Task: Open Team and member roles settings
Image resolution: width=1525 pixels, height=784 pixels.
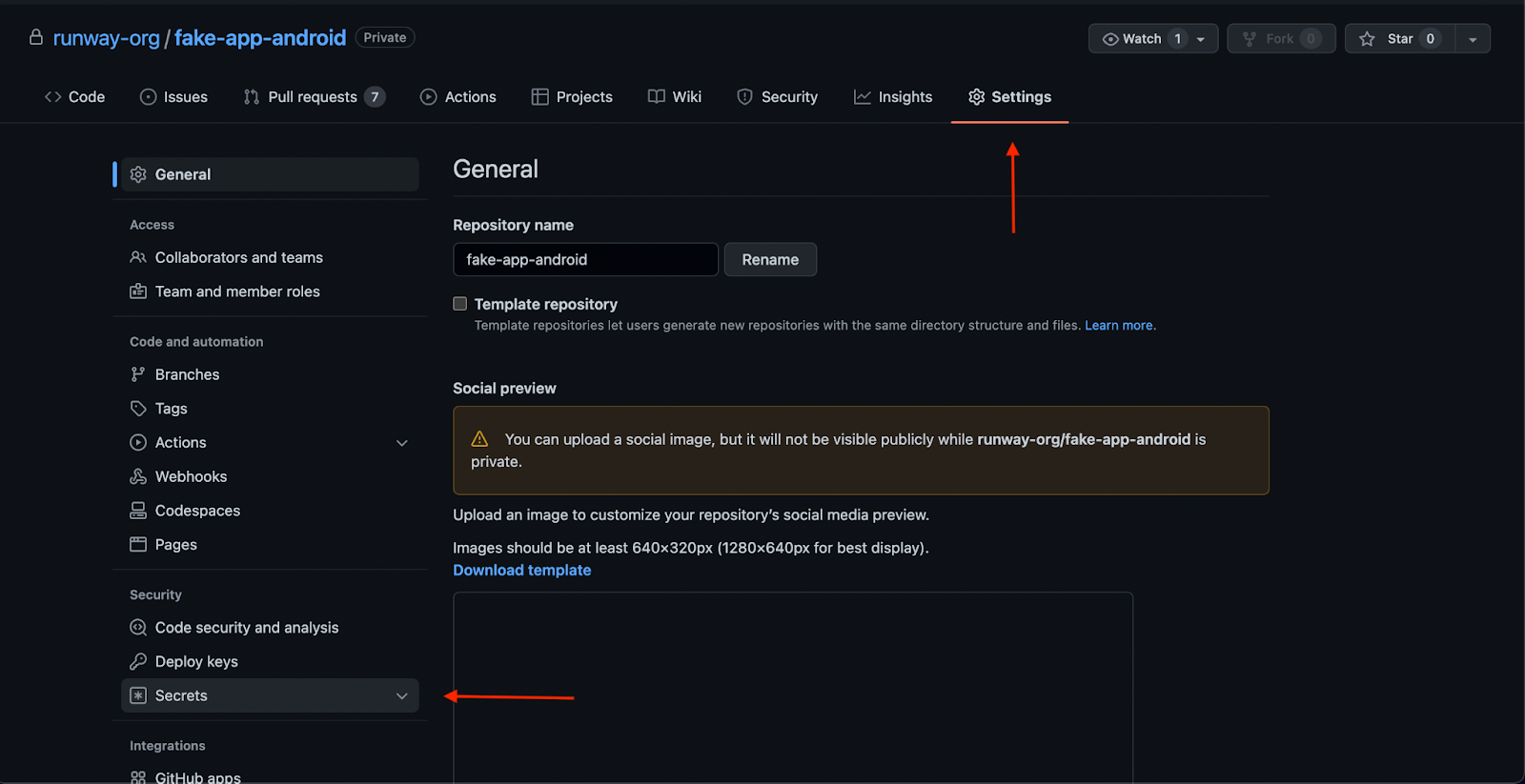Action: tap(270, 291)
